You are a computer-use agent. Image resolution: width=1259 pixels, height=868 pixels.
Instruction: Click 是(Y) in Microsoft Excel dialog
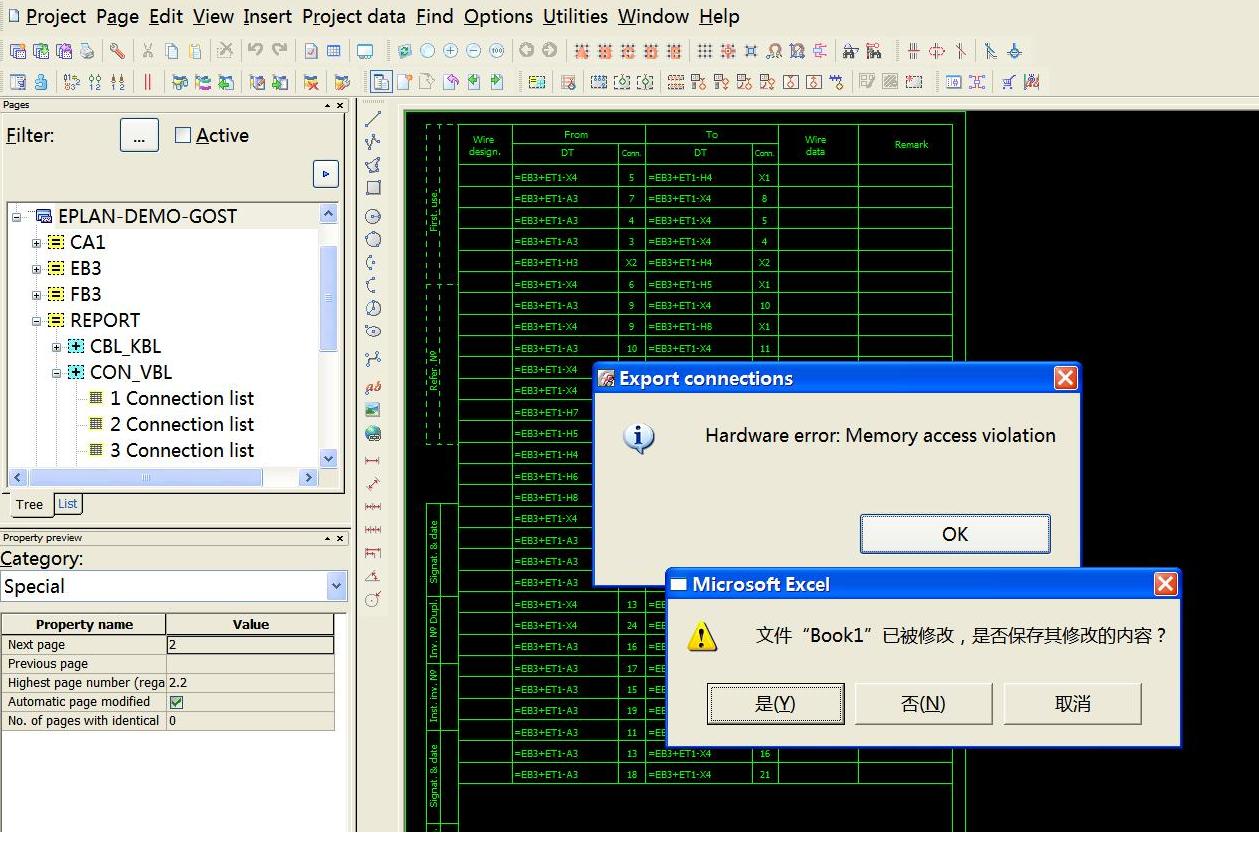(x=775, y=704)
